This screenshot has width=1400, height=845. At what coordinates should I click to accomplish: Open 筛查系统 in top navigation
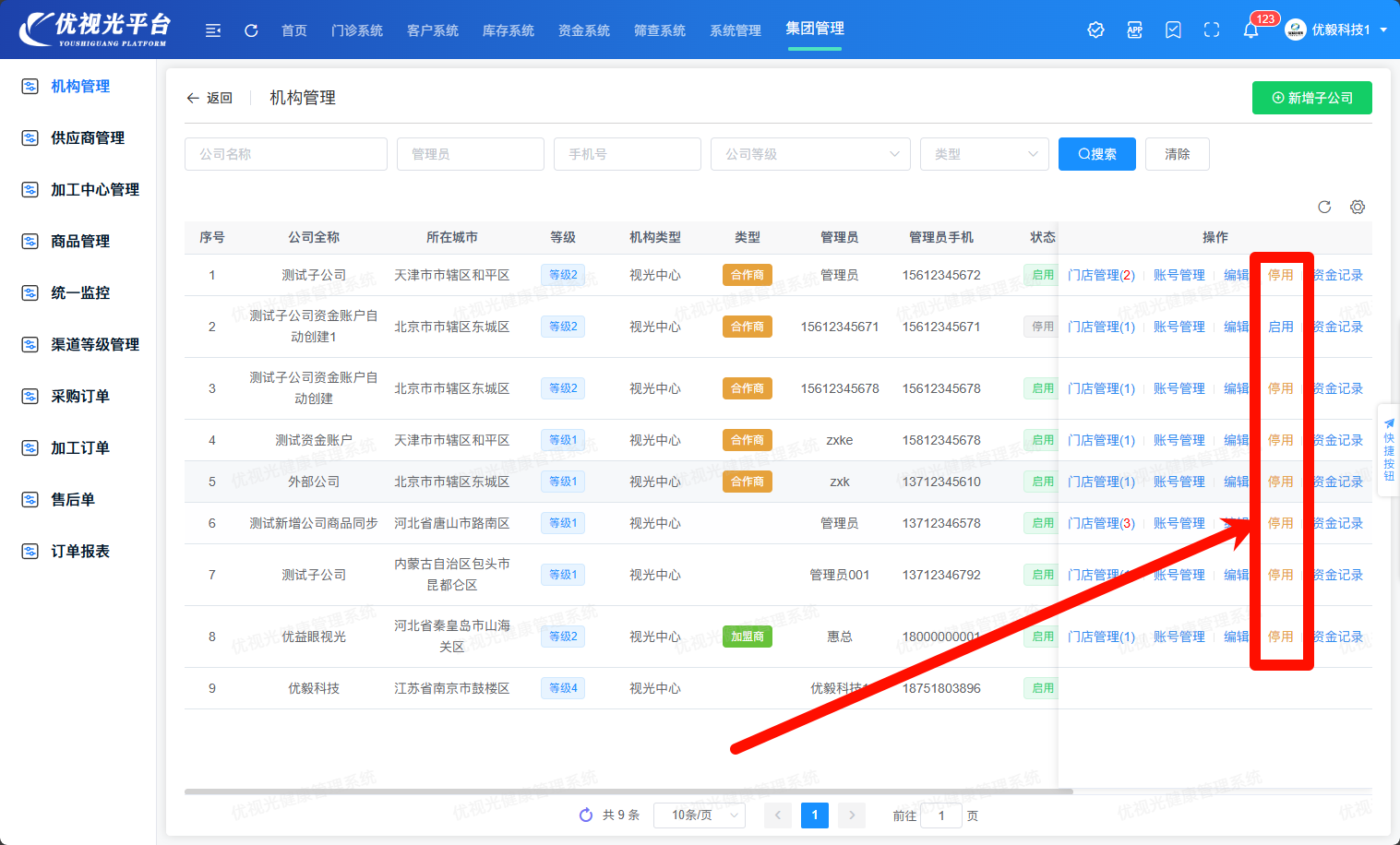(x=660, y=30)
